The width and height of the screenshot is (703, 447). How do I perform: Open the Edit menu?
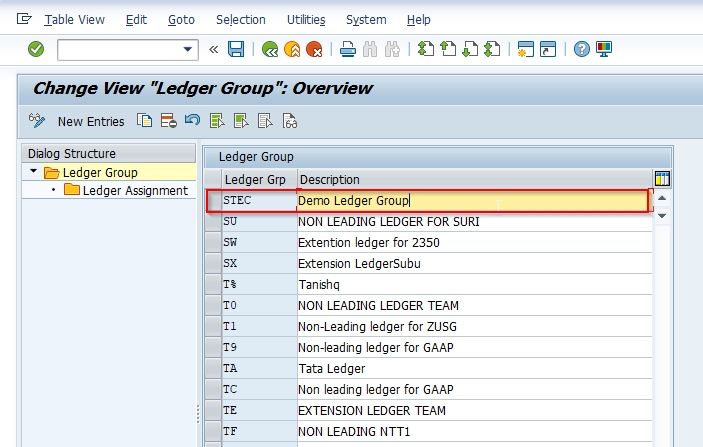tap(136, 20)
